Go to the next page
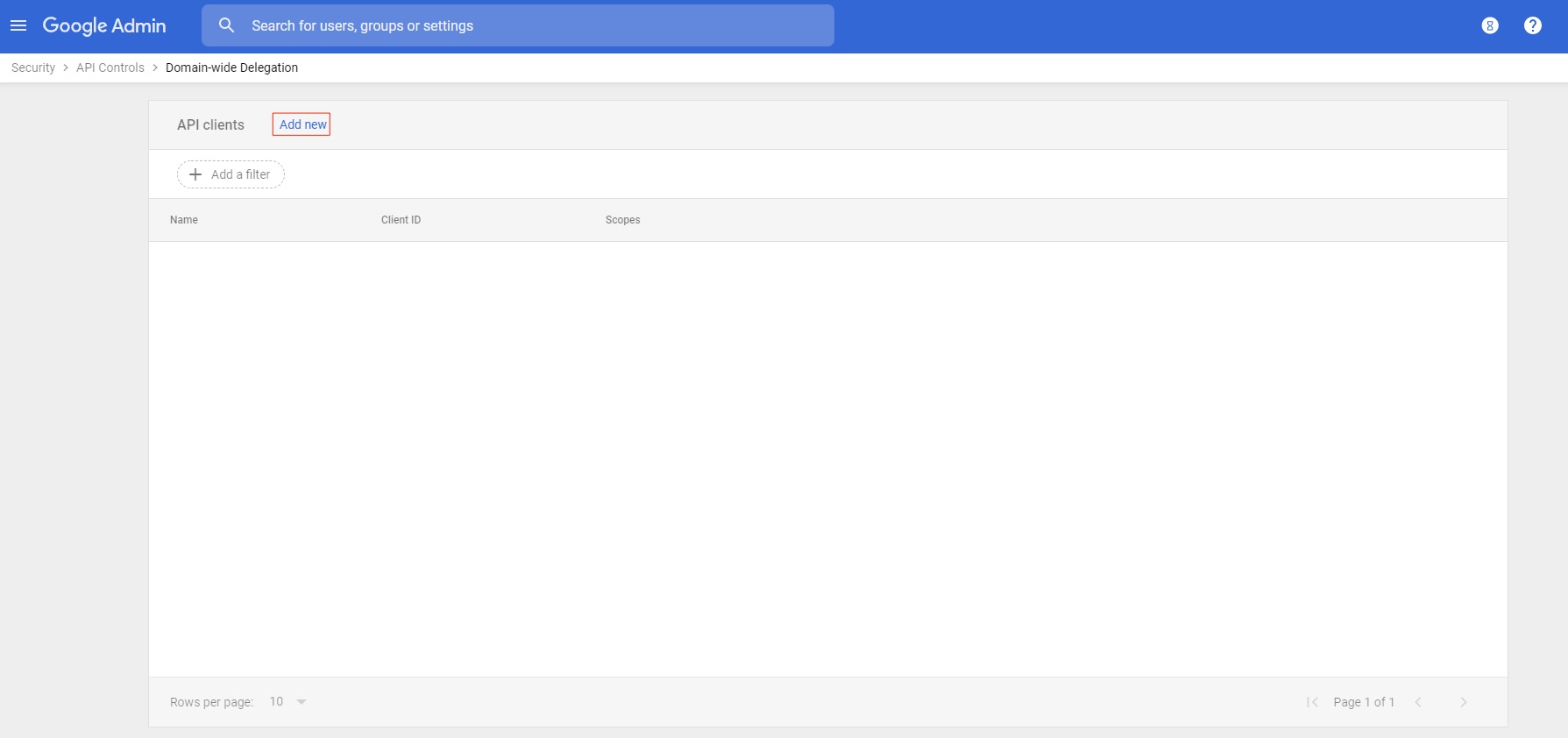 tap(1463, 702)
